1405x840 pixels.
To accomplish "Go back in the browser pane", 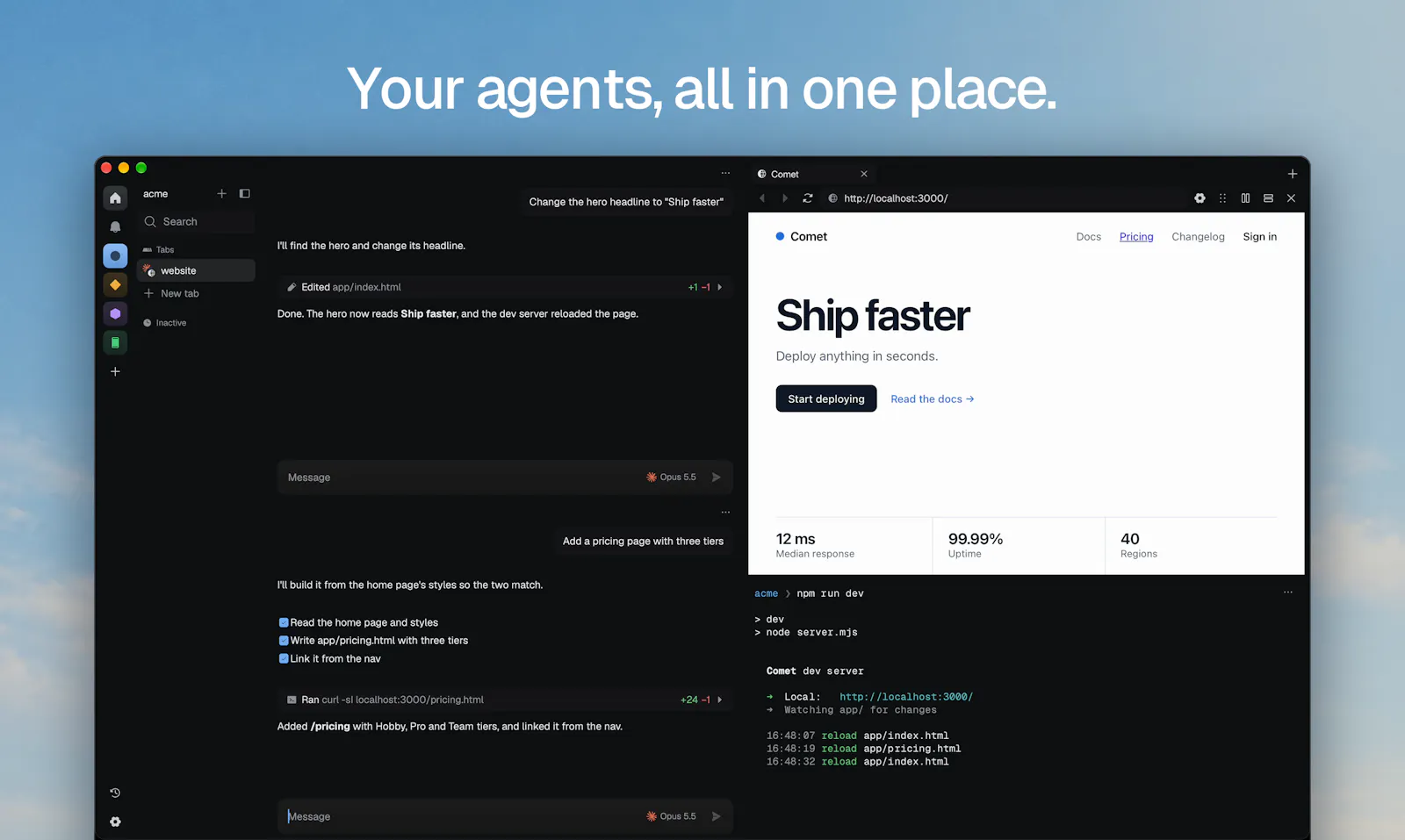I will [x=762, y=198].
